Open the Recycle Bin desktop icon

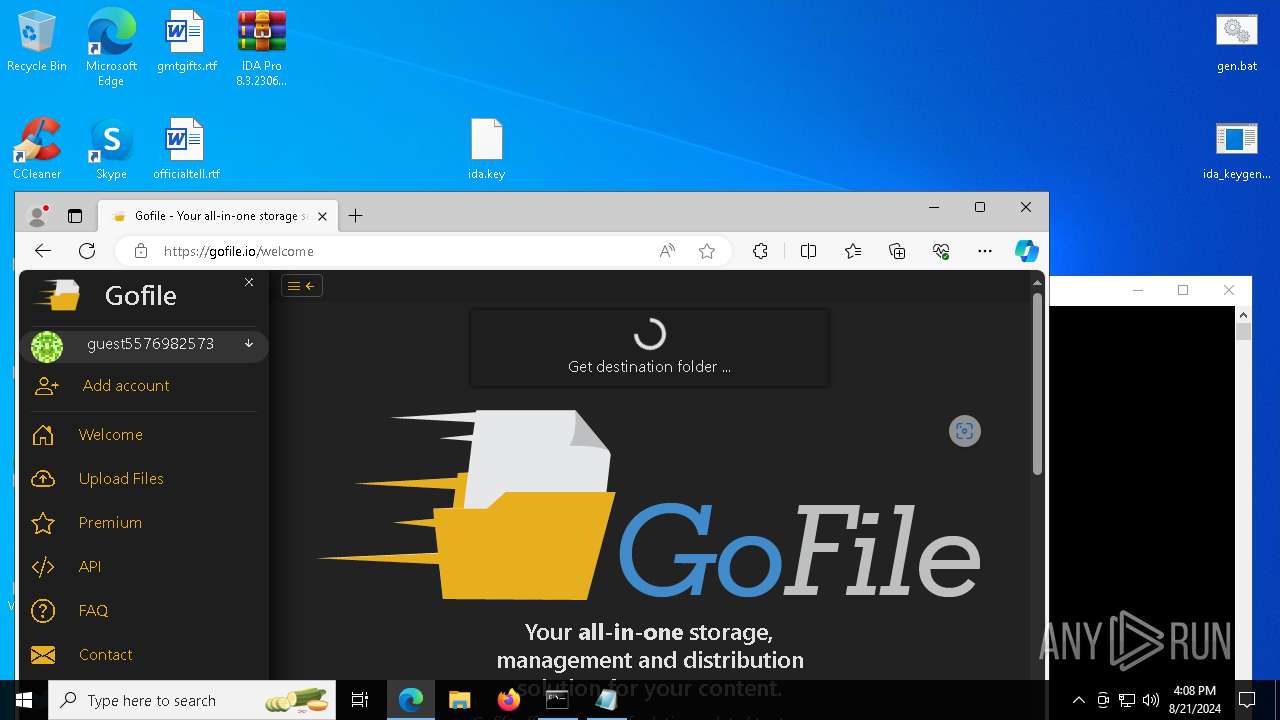point(37,41)
